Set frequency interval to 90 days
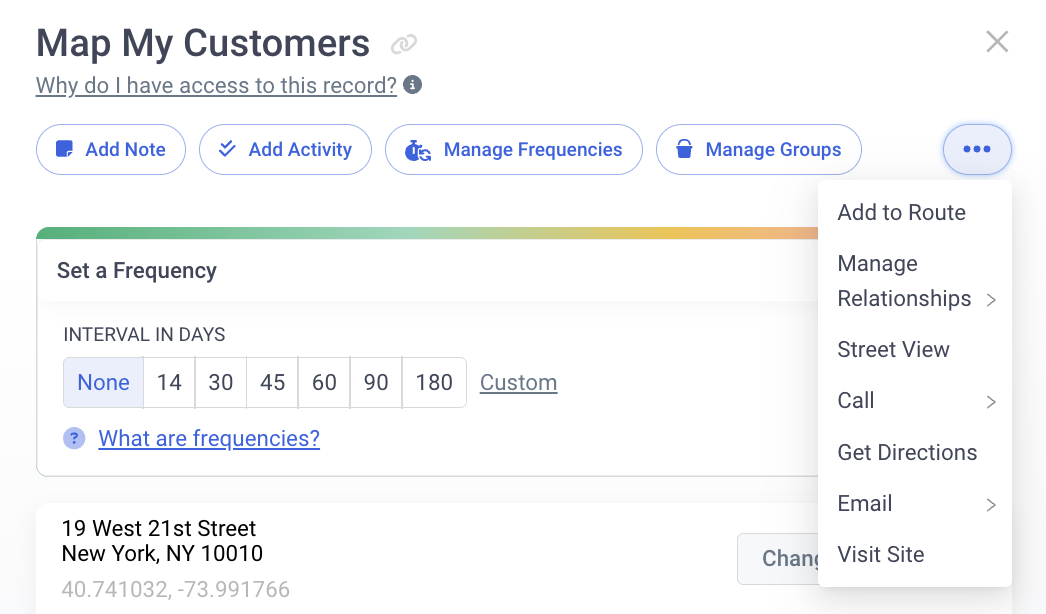Screen dimensions: 1046x614 coord(376,382)
